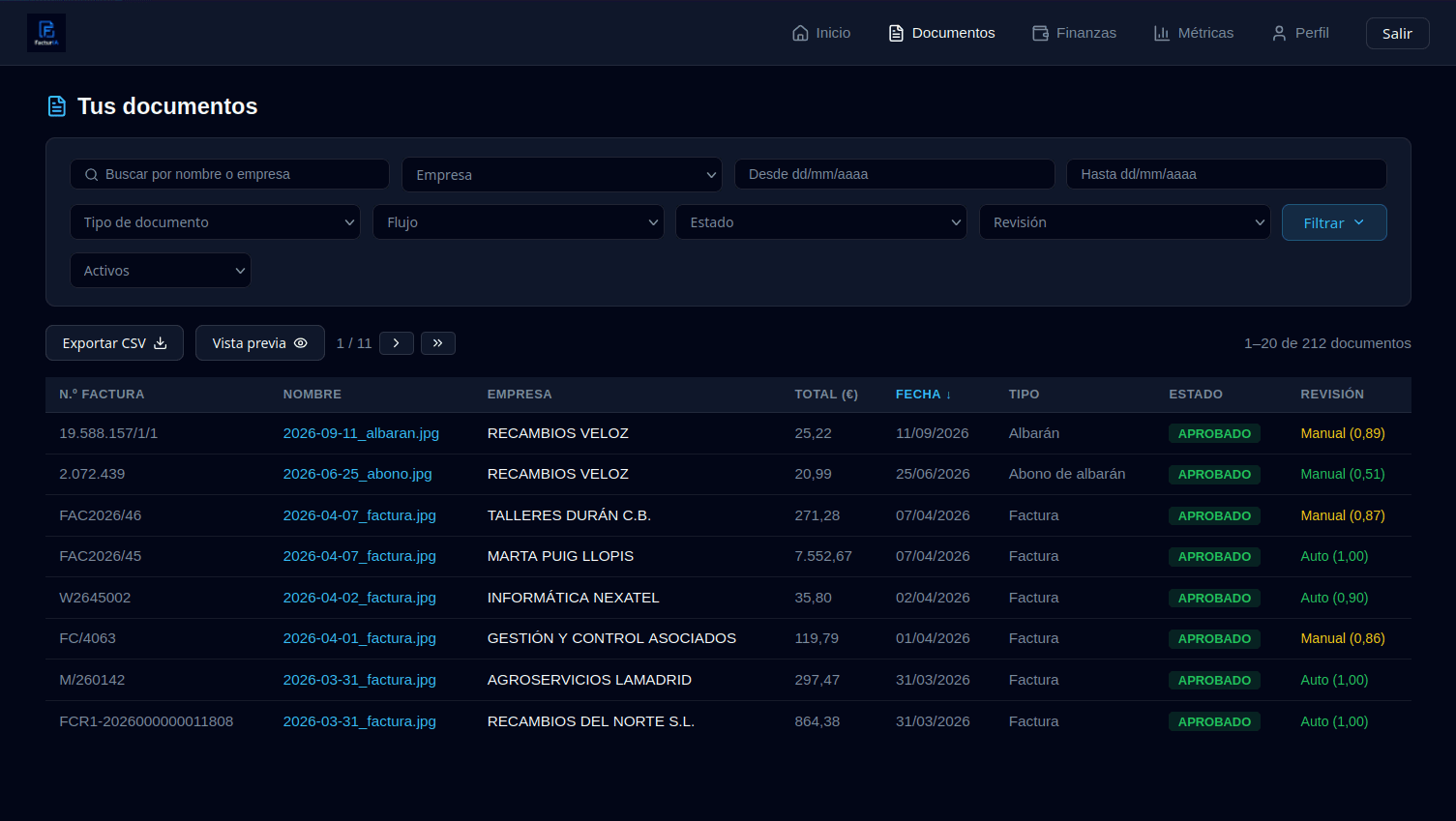Focus the Desde date field
The image size is (1456, 821).
click(x=895, y=174)
